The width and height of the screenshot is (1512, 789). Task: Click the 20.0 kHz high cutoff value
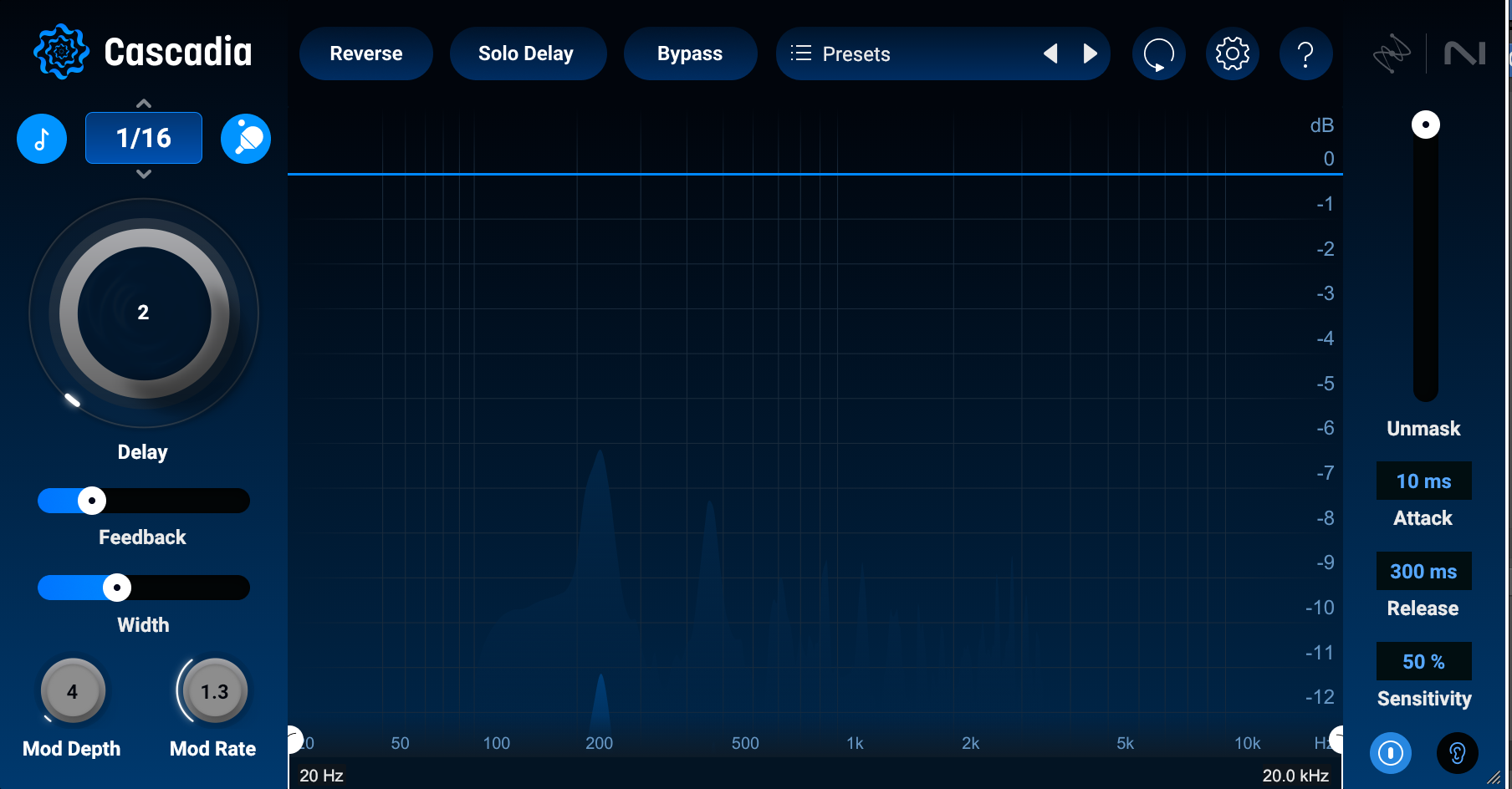tap(1295, 776)
